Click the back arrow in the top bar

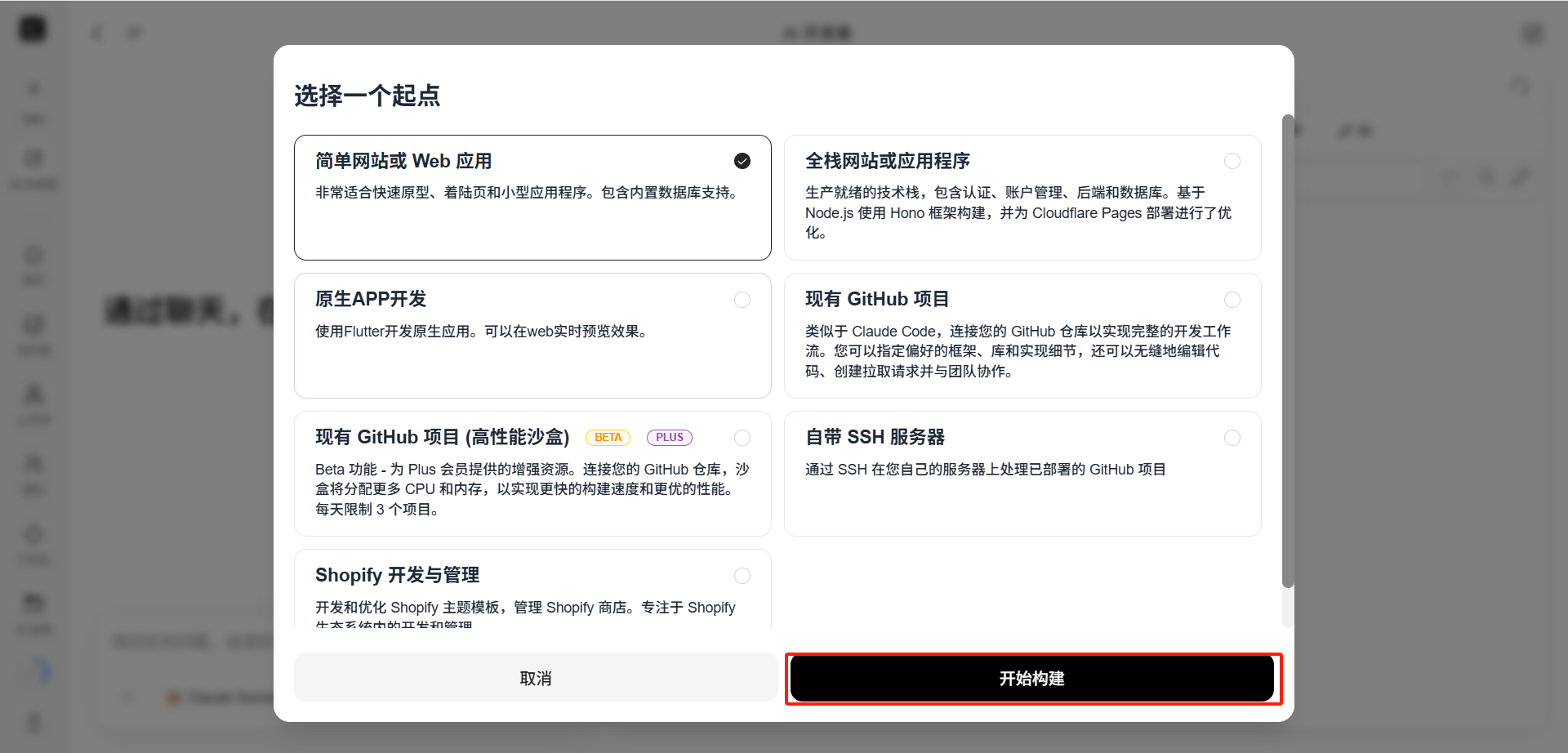point(97,33)
